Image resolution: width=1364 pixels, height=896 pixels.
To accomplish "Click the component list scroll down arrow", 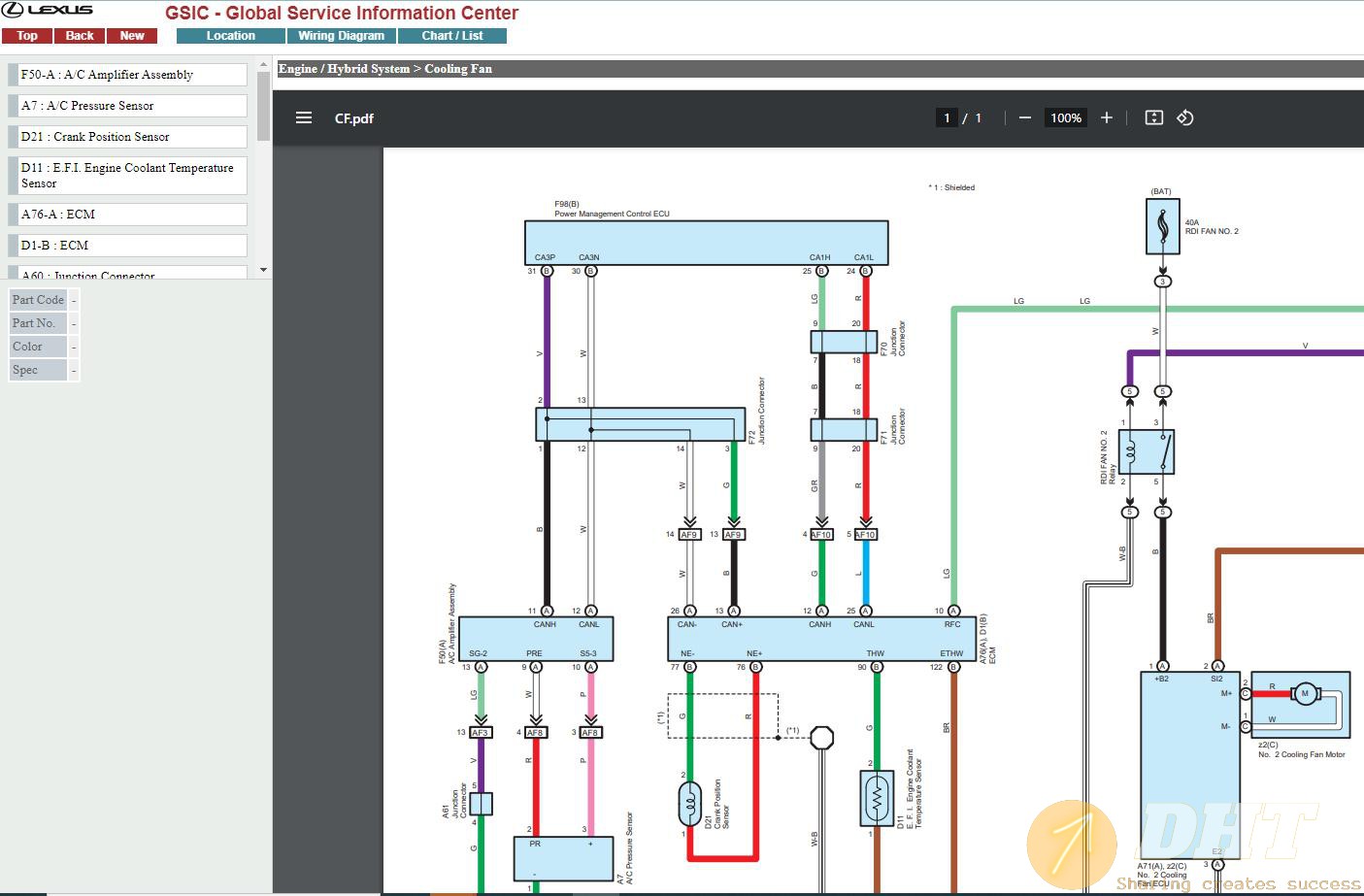I will (264, 270).
